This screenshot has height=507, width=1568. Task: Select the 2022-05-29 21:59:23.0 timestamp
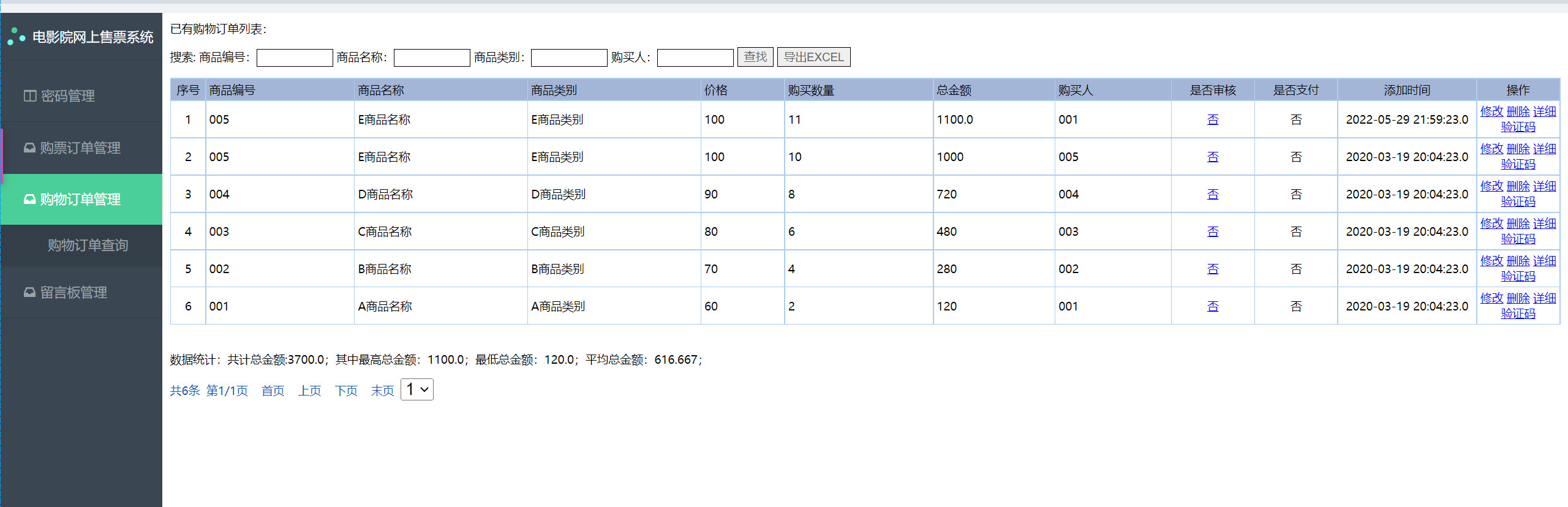click(x=1407, y=119)
